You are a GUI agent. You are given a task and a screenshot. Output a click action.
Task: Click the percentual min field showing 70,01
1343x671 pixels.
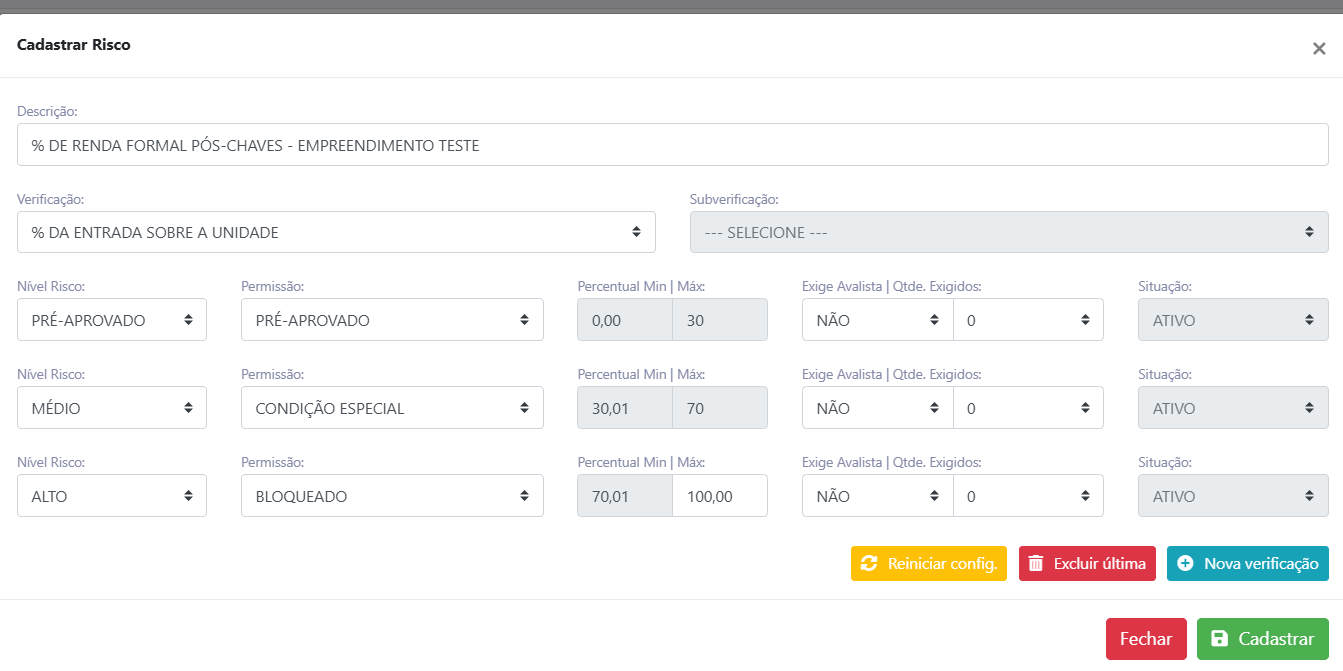coord(625,496)
